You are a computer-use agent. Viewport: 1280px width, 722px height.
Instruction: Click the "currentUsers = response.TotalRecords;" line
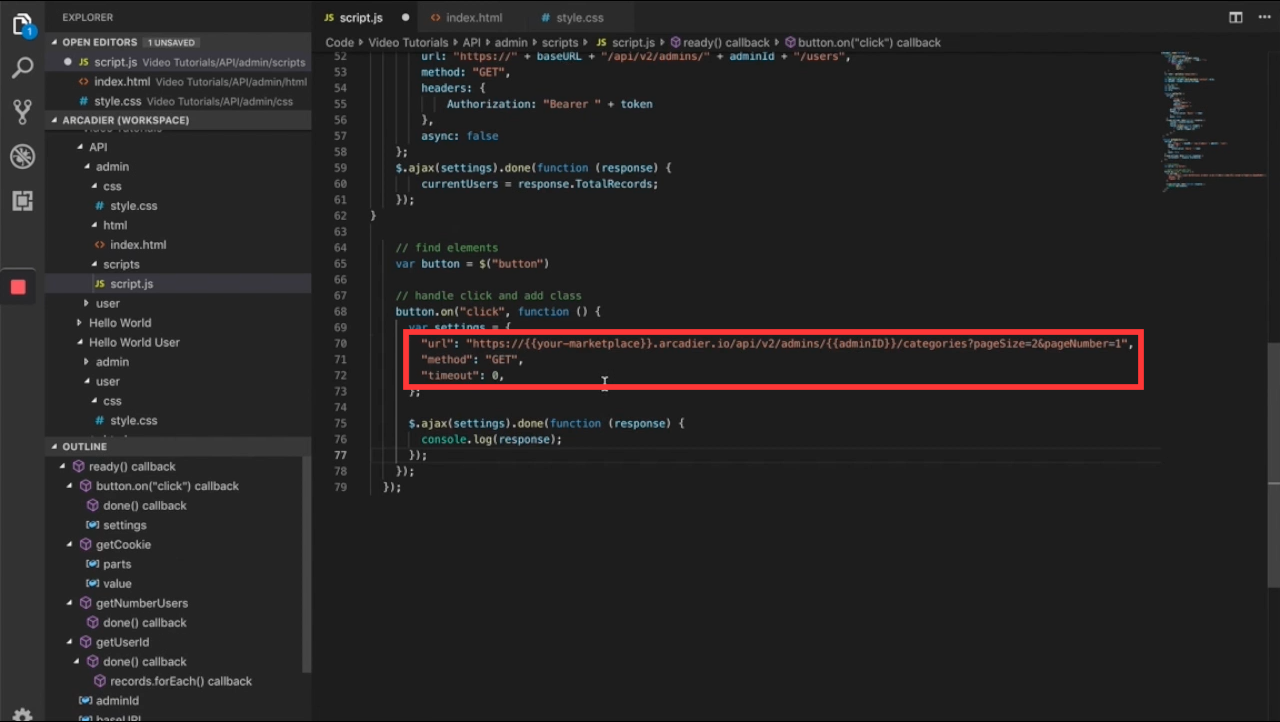coord(539,184)
